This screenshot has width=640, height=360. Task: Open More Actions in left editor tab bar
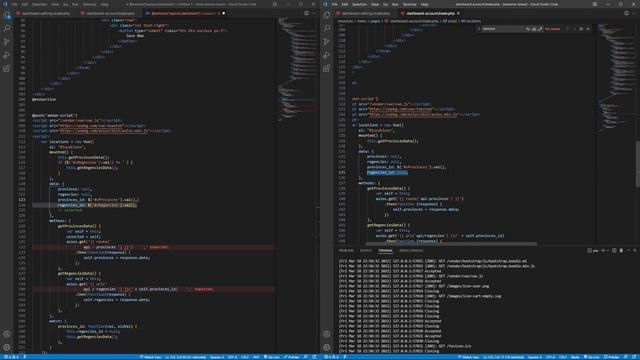pos(314,13)
